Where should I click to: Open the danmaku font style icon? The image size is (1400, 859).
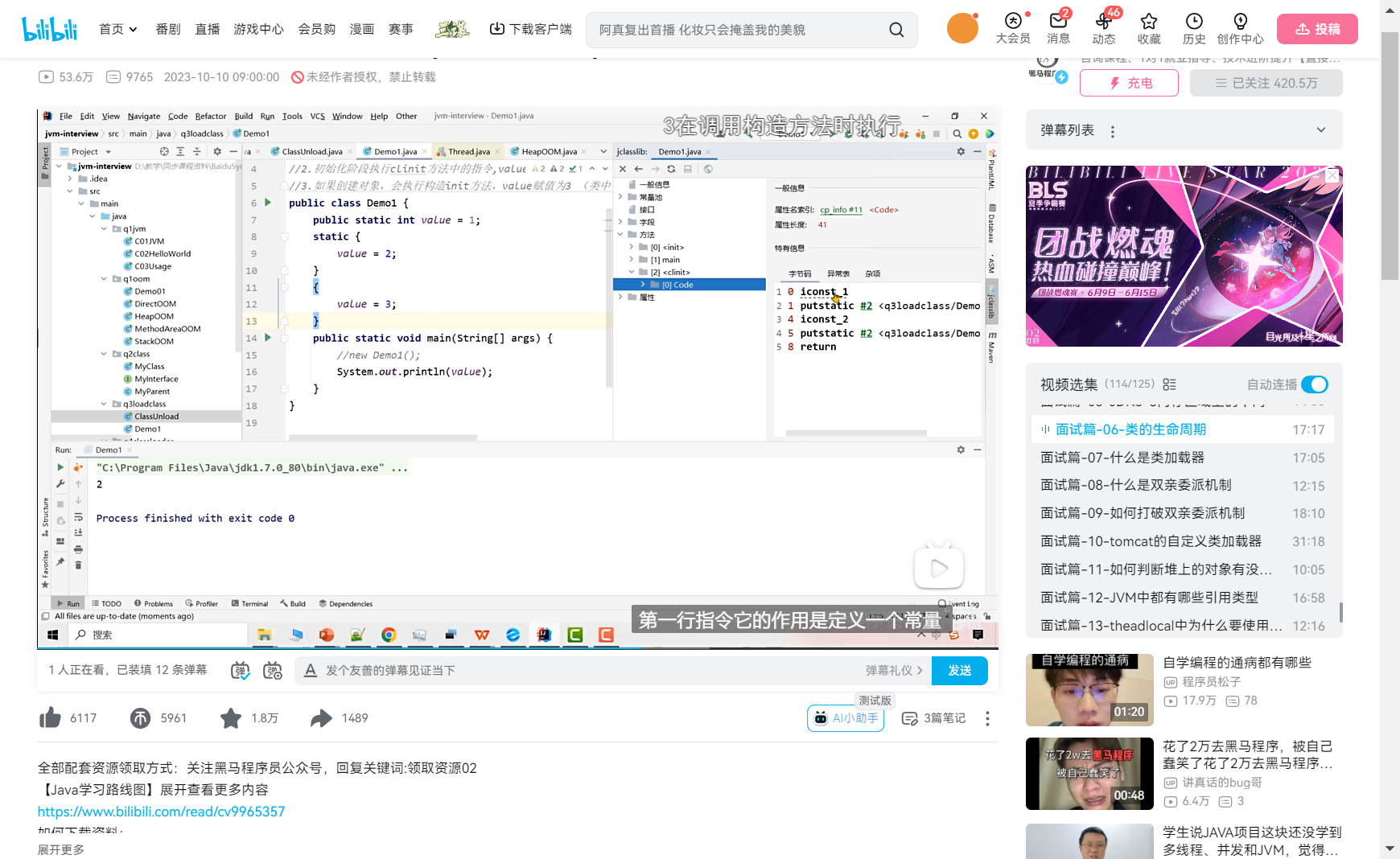(310, 670)
